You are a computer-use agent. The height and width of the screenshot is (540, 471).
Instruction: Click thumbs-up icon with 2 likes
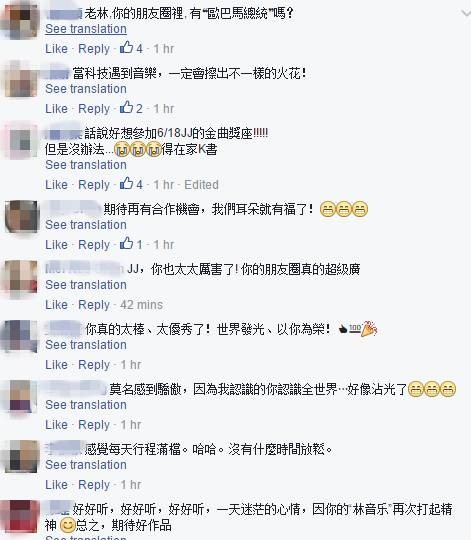(x=127, y=107)
